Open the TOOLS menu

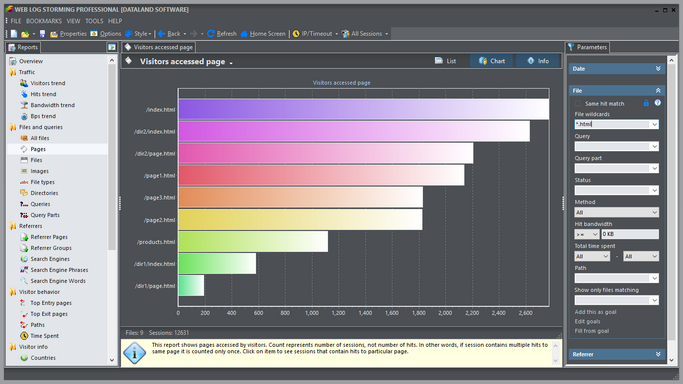(x=94, y=21)
